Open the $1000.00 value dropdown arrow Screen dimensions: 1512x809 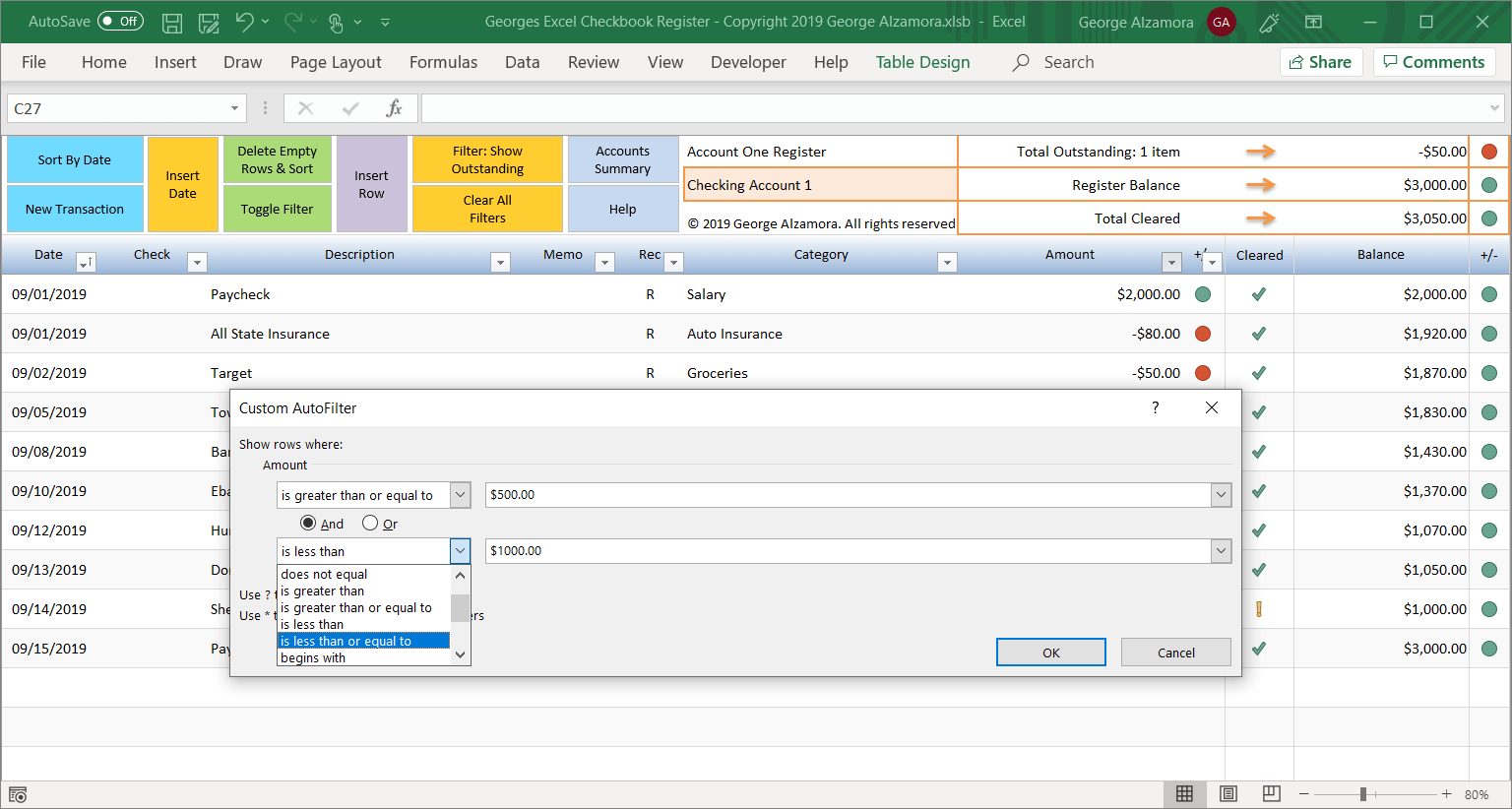tap(1221, 551)
